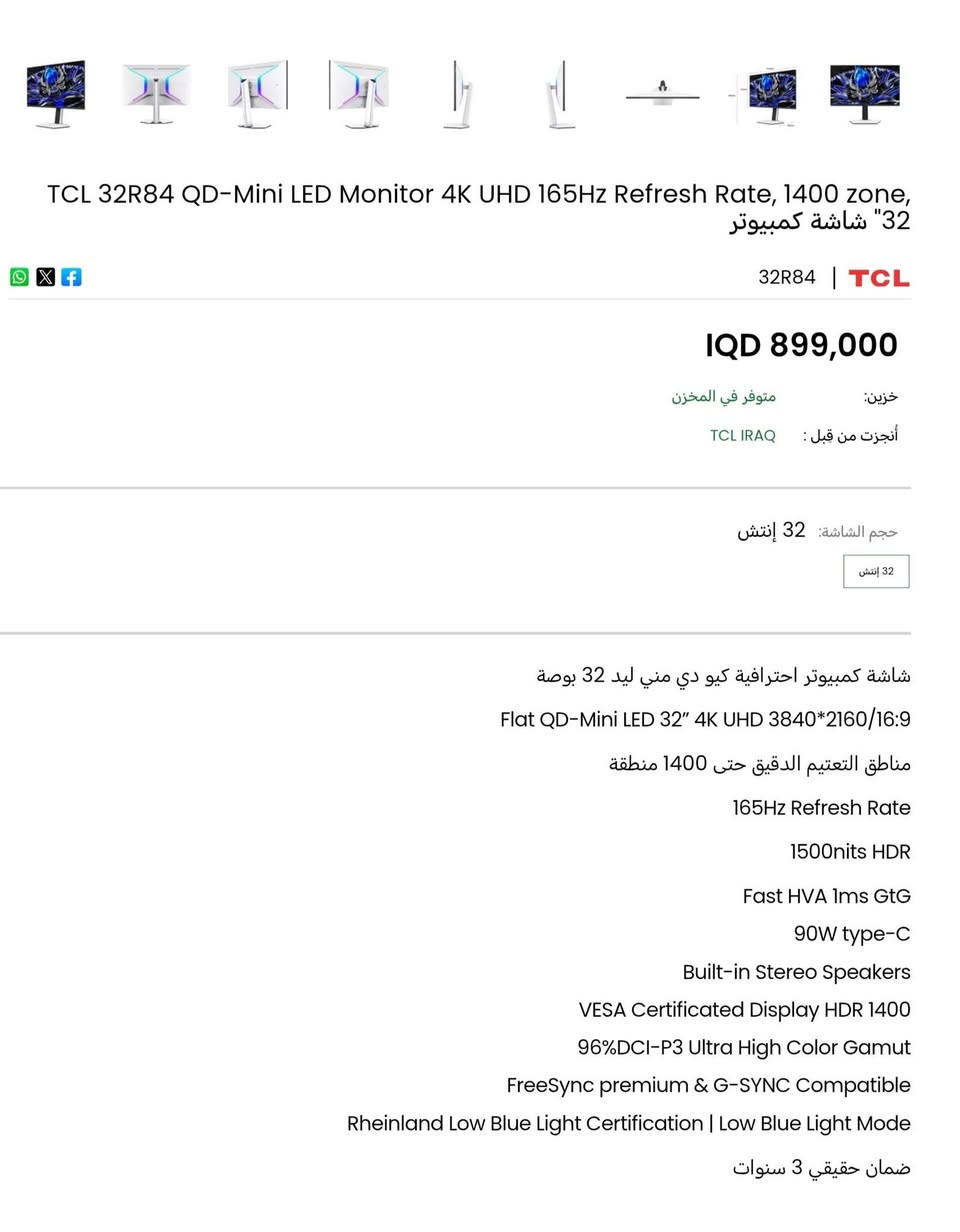Screen dimensions: 960x1232
Task: Share product on Facebook
Action: 71,277
